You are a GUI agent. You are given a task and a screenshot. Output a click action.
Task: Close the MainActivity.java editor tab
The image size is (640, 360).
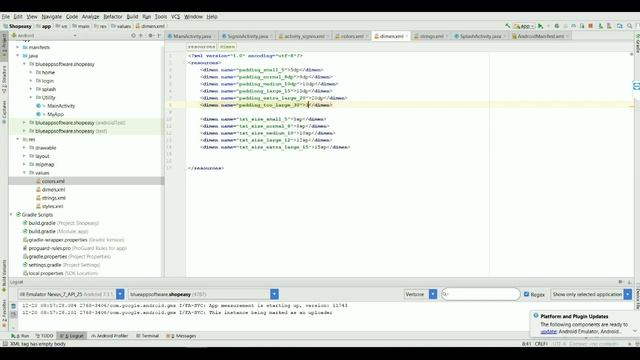215,36
